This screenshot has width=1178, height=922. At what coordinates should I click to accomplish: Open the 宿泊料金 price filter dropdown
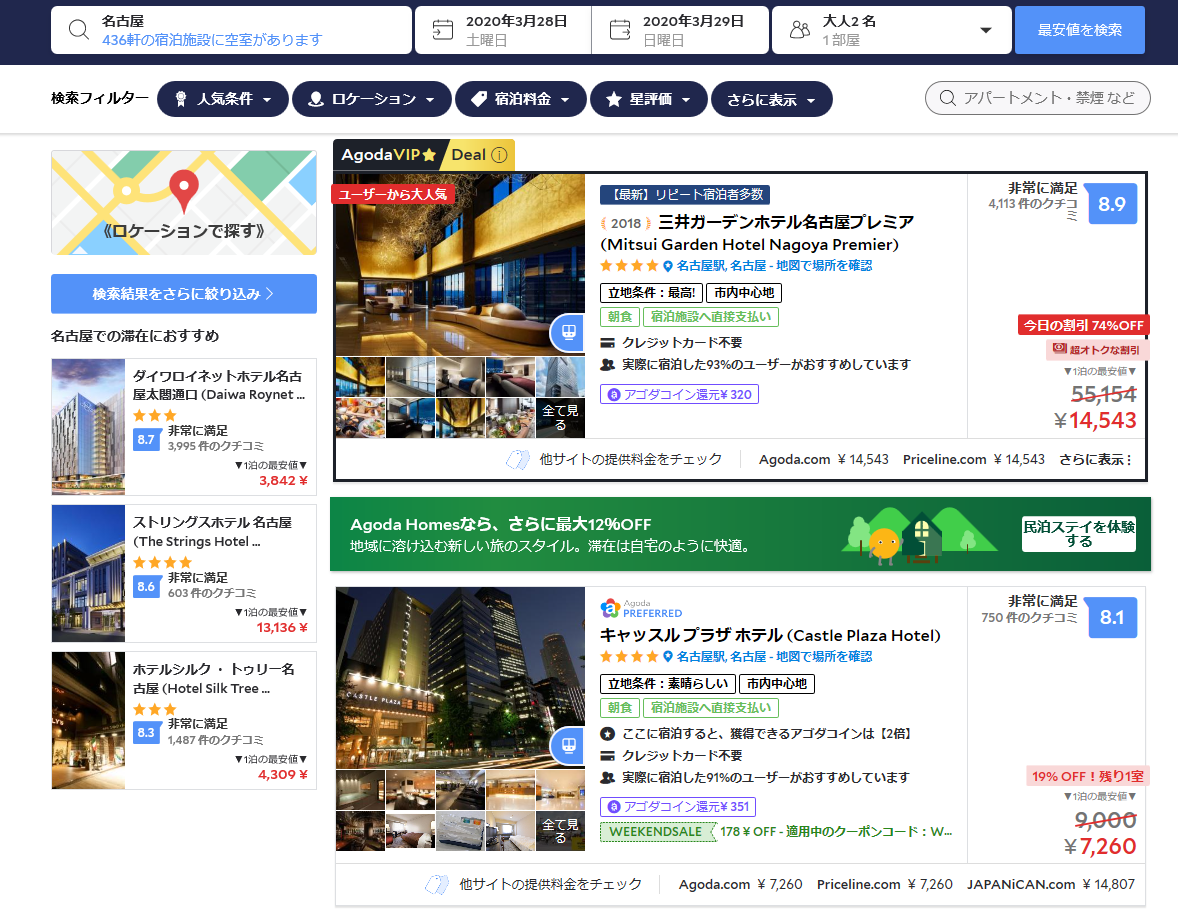pyautogui.click(x=521, y=99)
